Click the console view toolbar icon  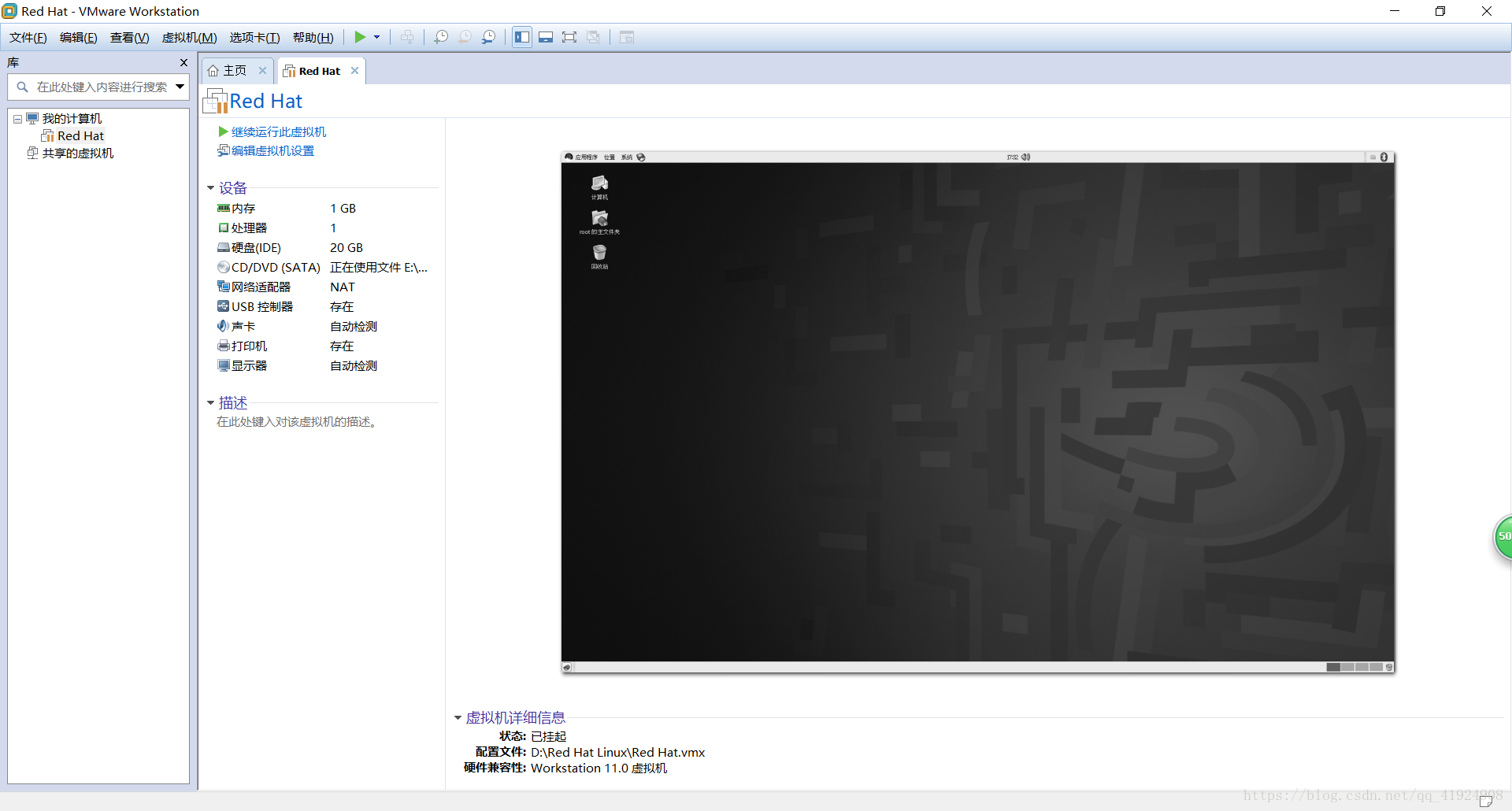point(627,37)
